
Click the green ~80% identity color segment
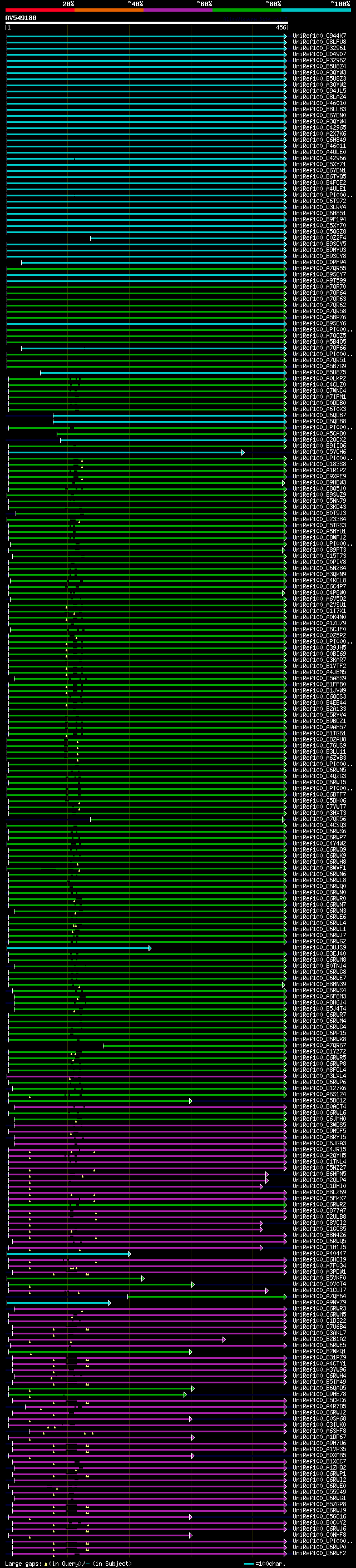247,11
